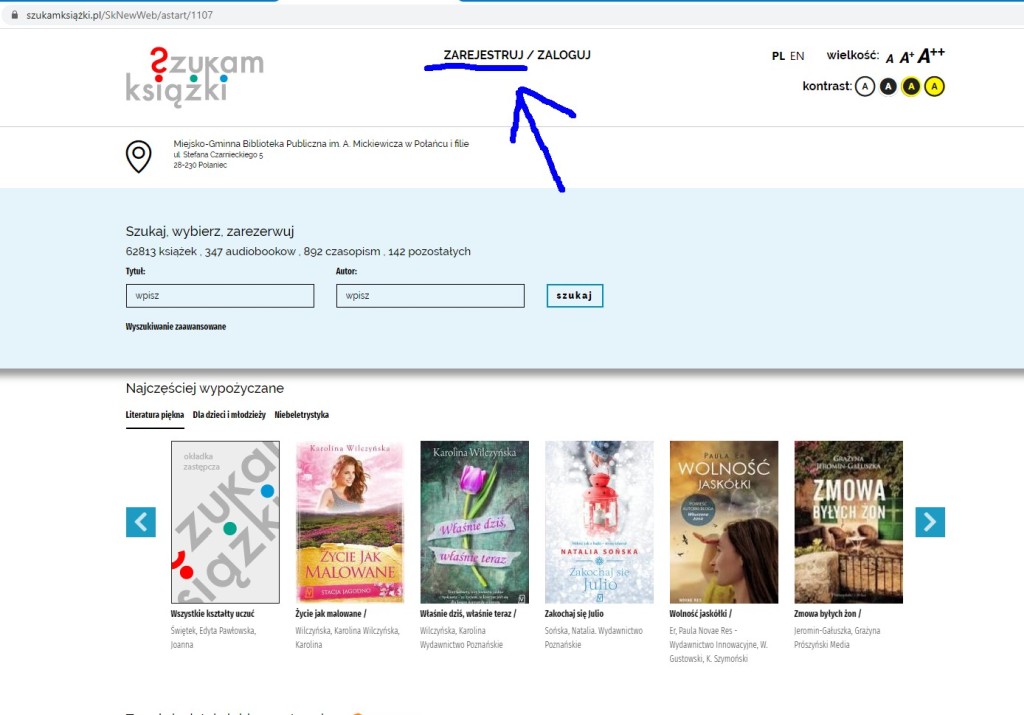Set medium font size A+

[x=906, y=57]
